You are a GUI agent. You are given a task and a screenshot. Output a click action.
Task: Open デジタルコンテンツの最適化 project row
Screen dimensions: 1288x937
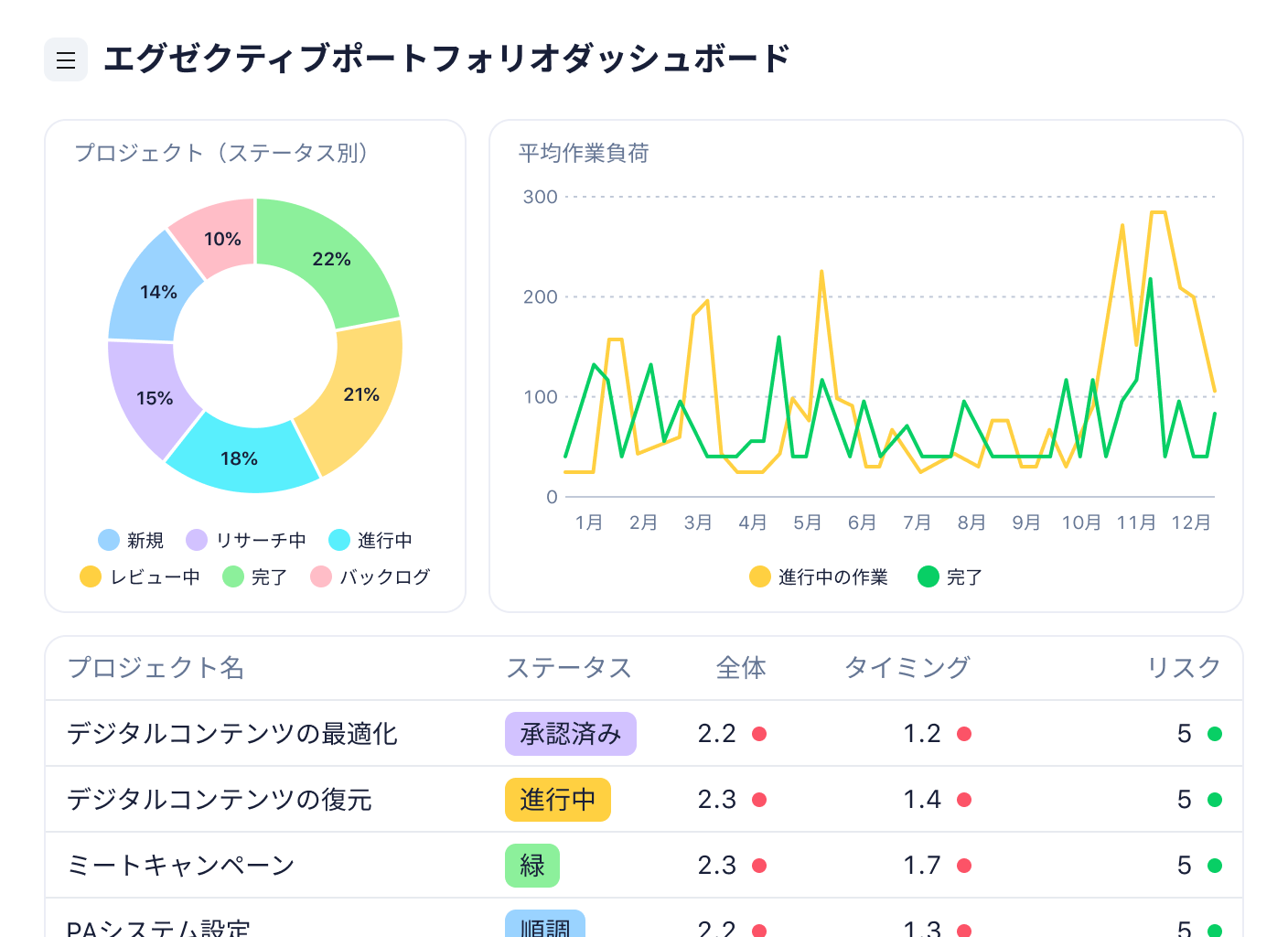(x=232, y=734)
